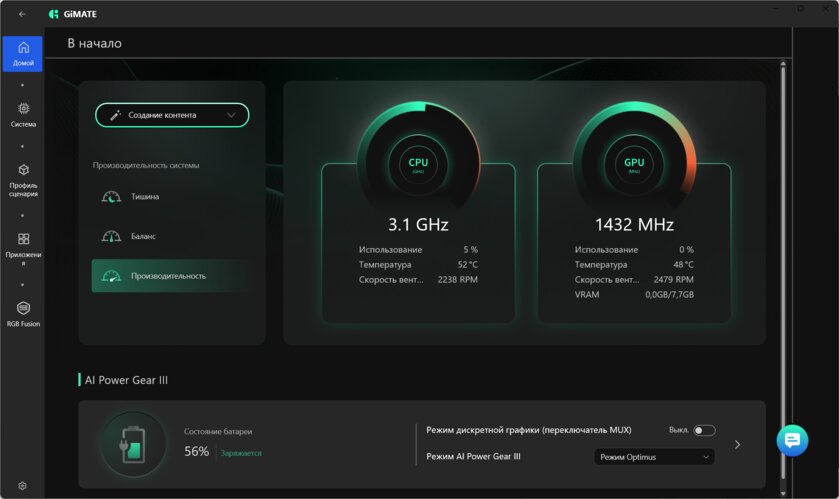Click the Выкл. toggle state label
Screen dimensions: 839x499
678,430
